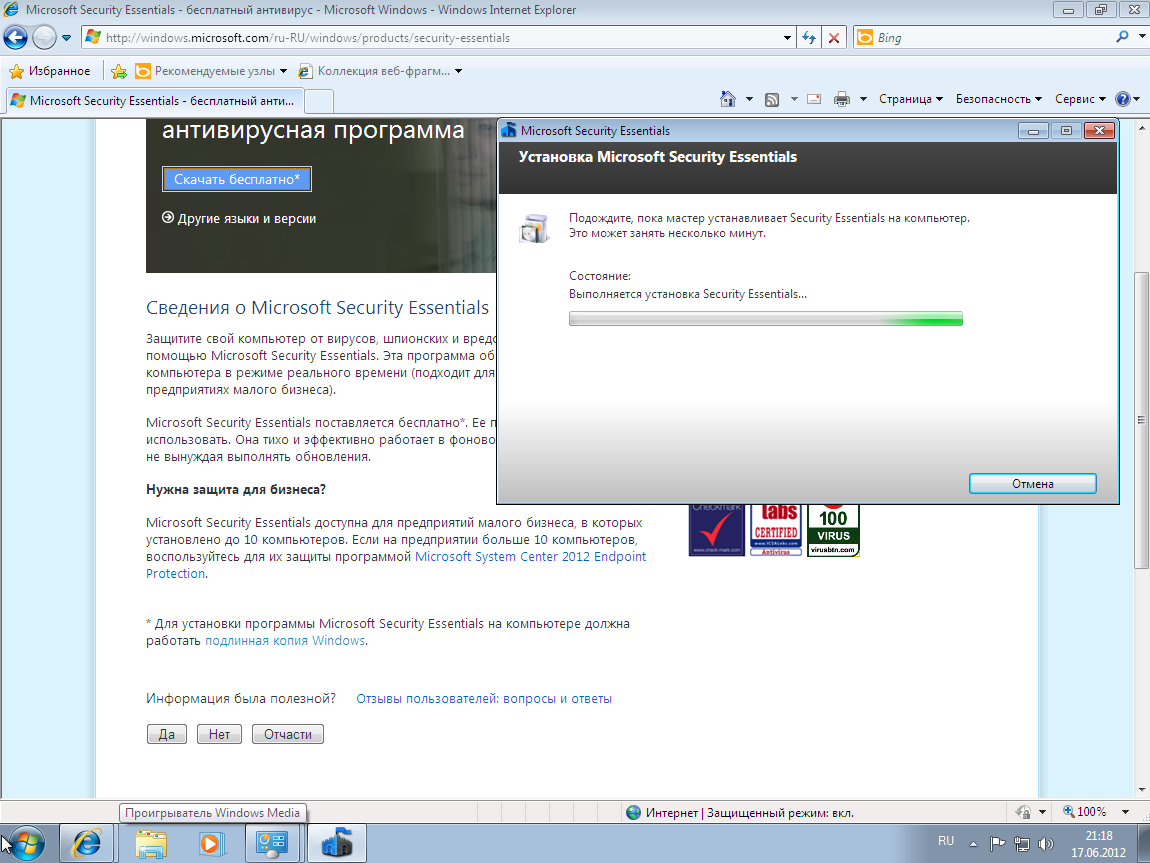Screen dimensions: 1150x863
Task: Click the Control Panel taskbar icon
Action: point(272,843)
